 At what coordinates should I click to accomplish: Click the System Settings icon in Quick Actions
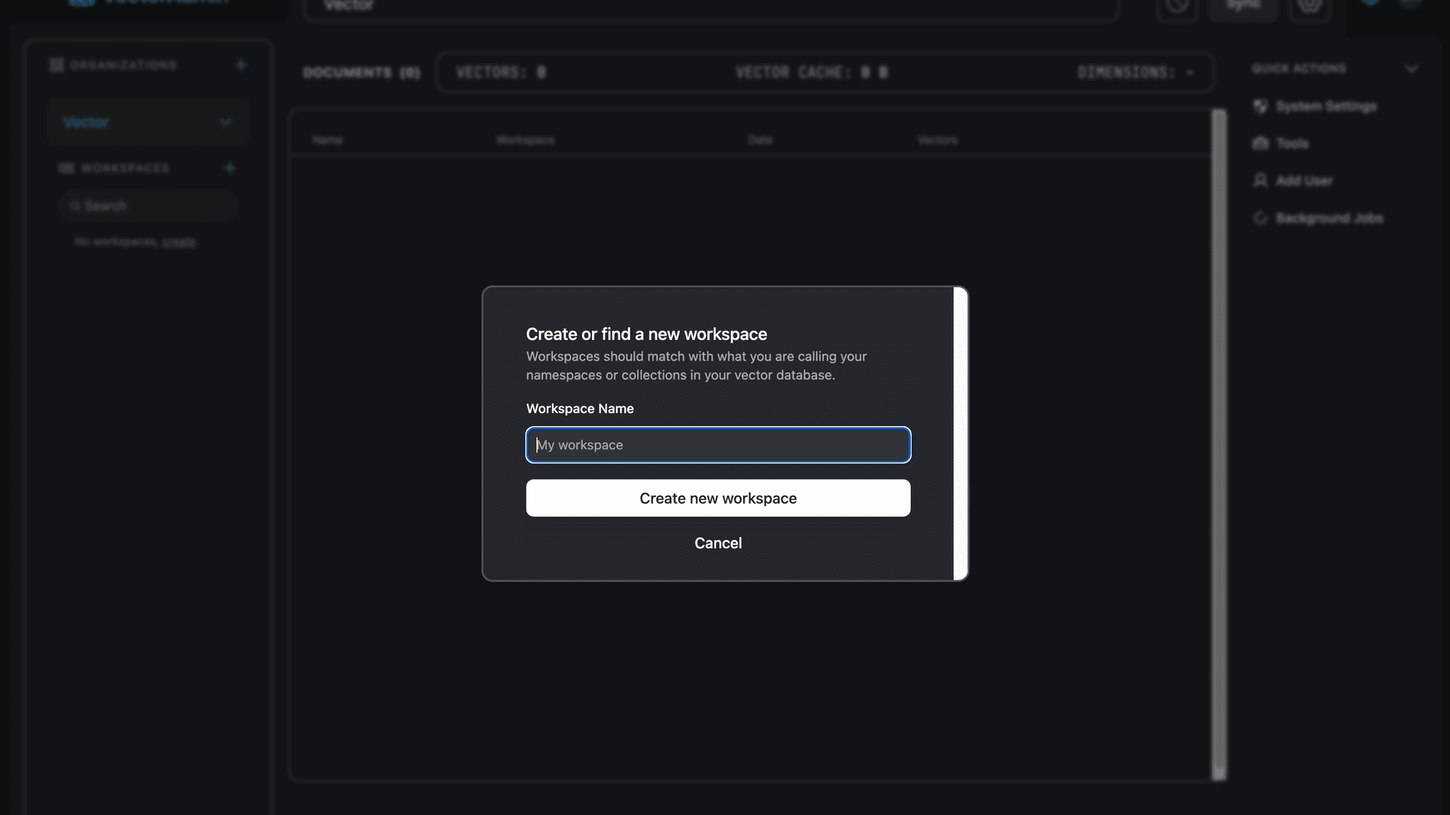[x=1260, y=106]
